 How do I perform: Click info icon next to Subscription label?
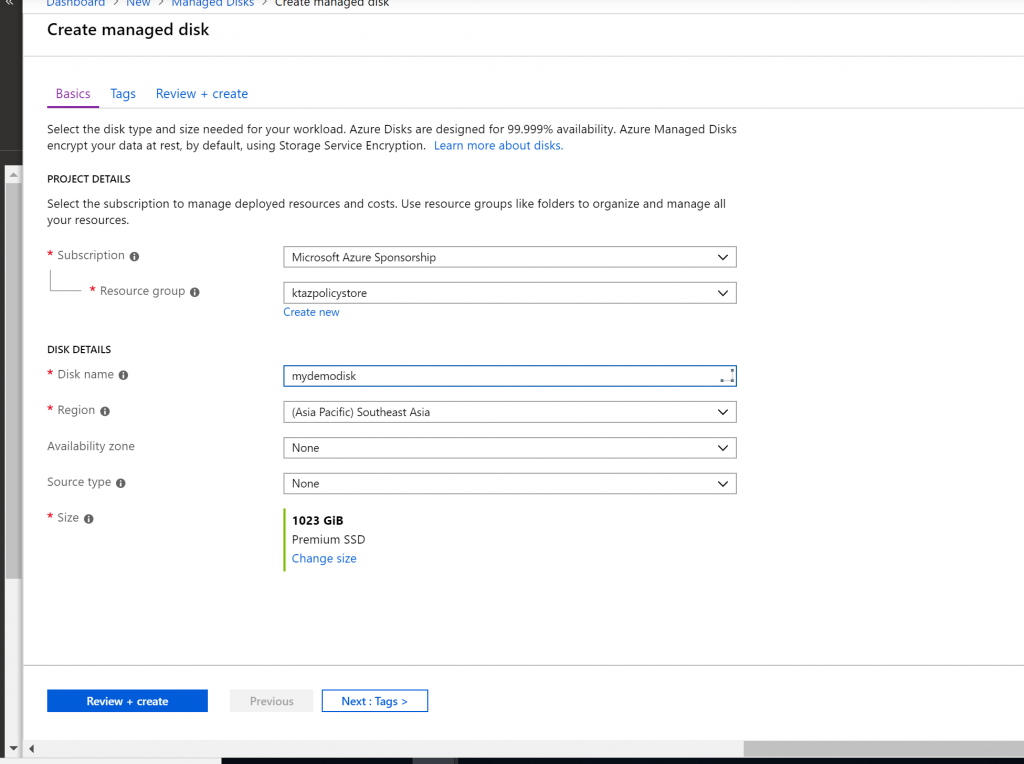point(134,256)
